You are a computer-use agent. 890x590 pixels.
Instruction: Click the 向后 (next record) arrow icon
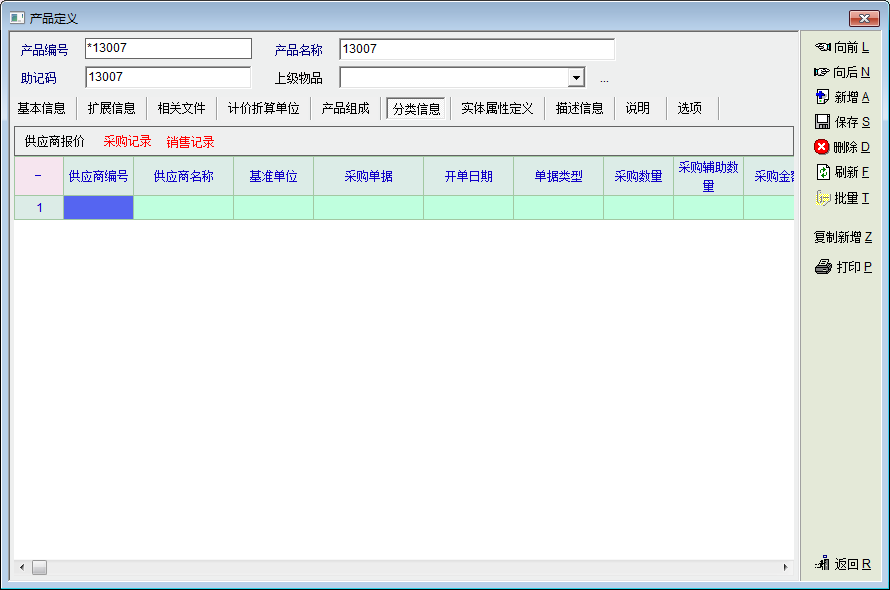pos(822,72)
